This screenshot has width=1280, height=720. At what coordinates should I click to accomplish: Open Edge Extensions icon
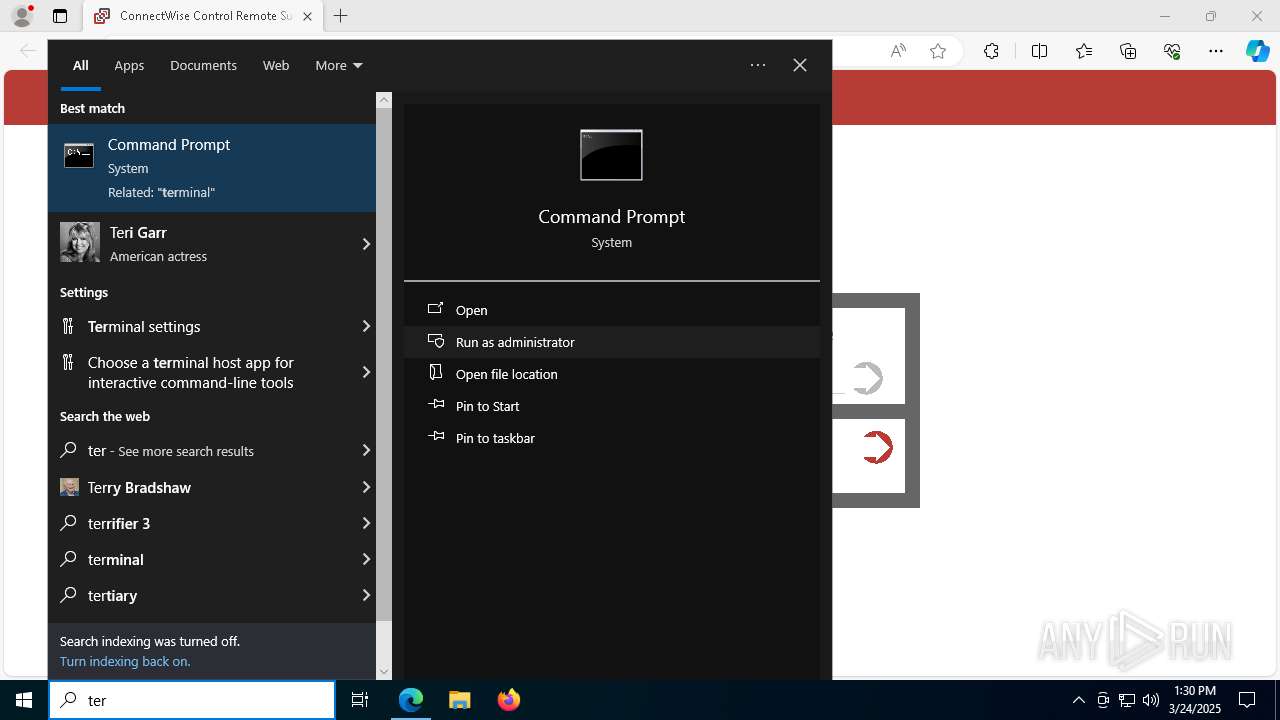[991, 51]
